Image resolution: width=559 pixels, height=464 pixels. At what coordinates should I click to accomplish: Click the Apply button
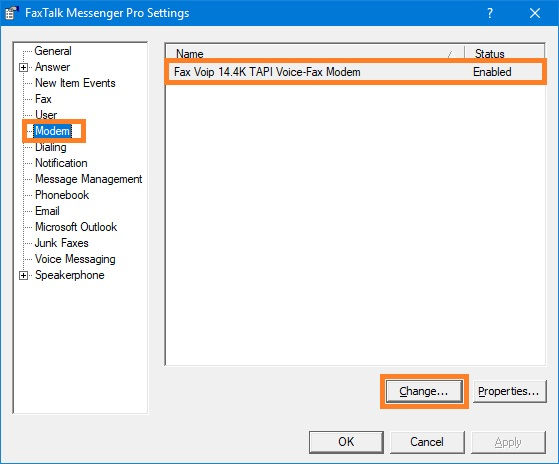[508, 442]
